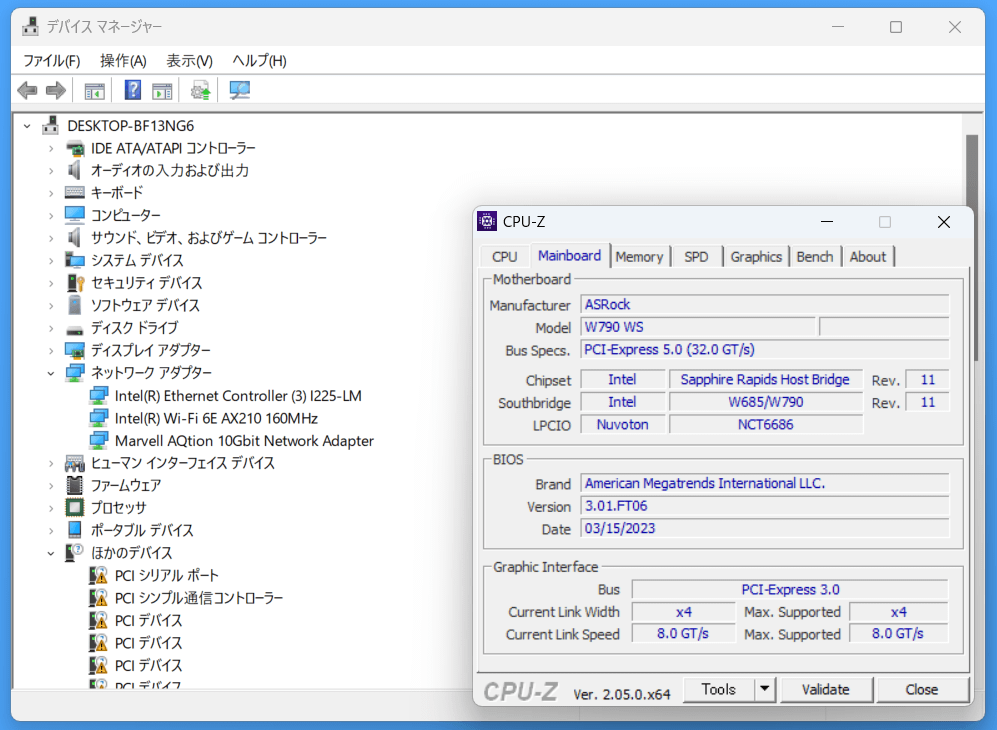Click the Model field showing W790 WS
997x730 pixels.
click(x=698, y=327)
